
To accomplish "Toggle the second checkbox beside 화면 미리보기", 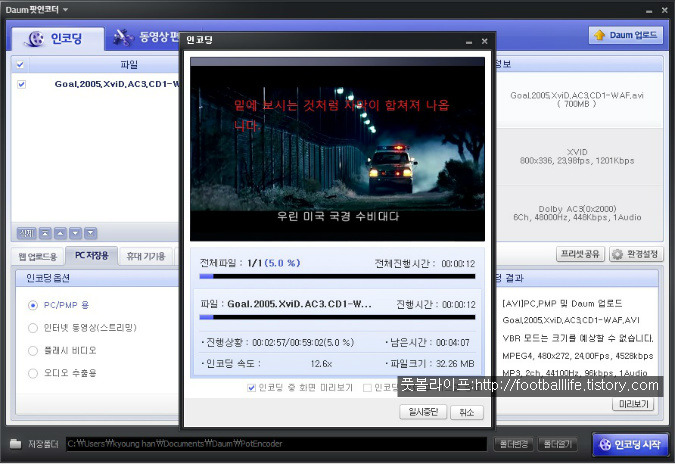I will (x=367, y=388).
